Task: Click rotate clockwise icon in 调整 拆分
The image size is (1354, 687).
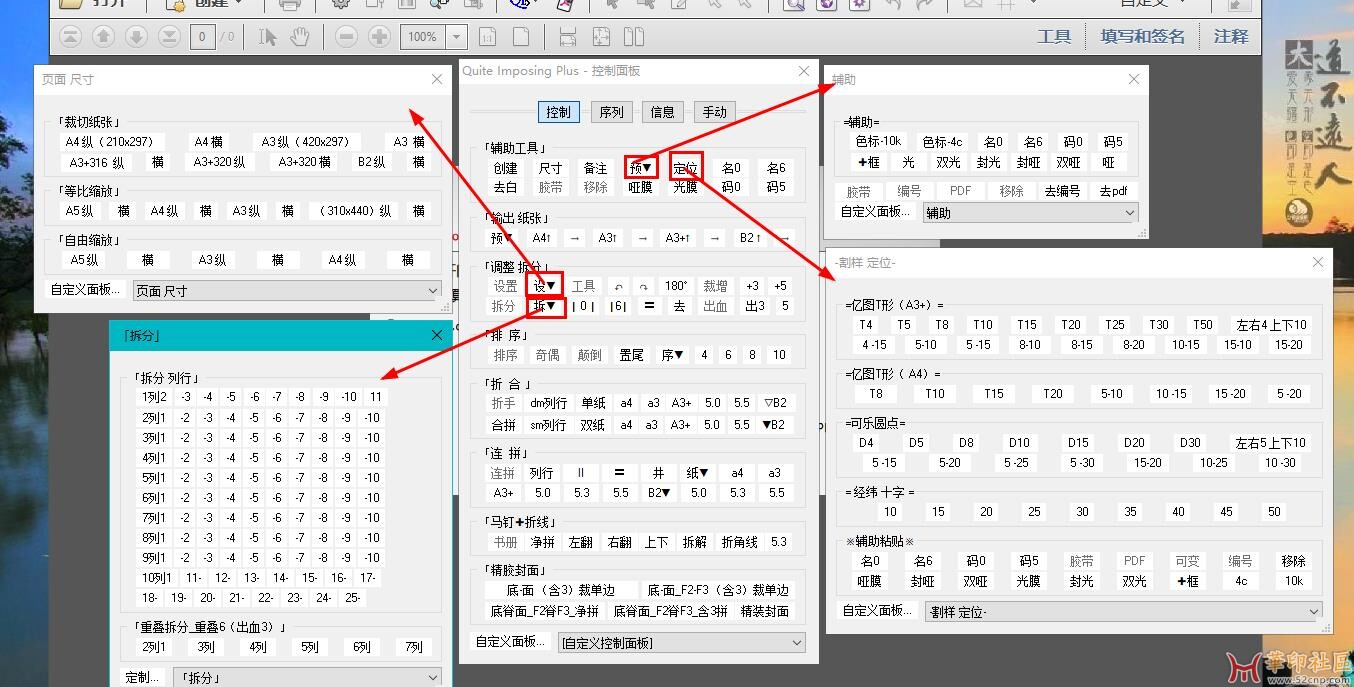Action: coord(644,286)
